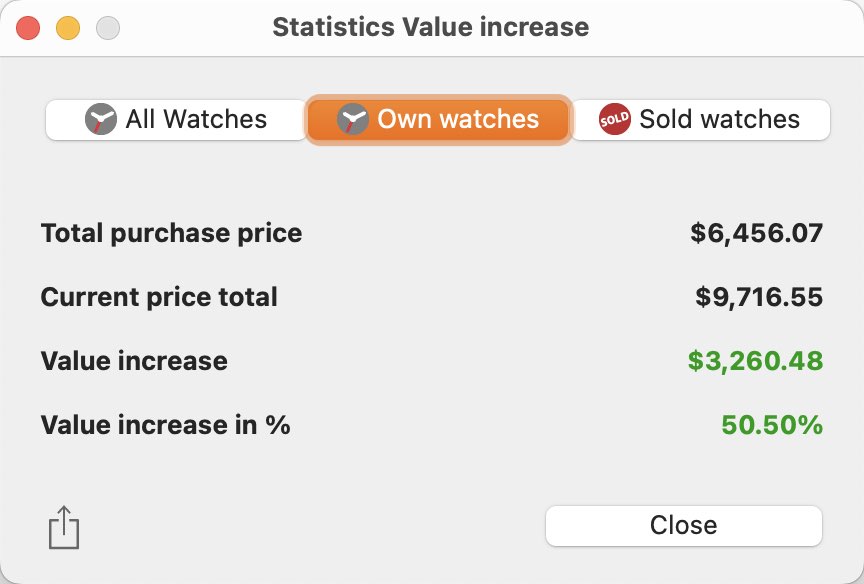Screen dimensions: 864x584
Task: Select the Own watches tab
Action: click(x=438, y=120)
